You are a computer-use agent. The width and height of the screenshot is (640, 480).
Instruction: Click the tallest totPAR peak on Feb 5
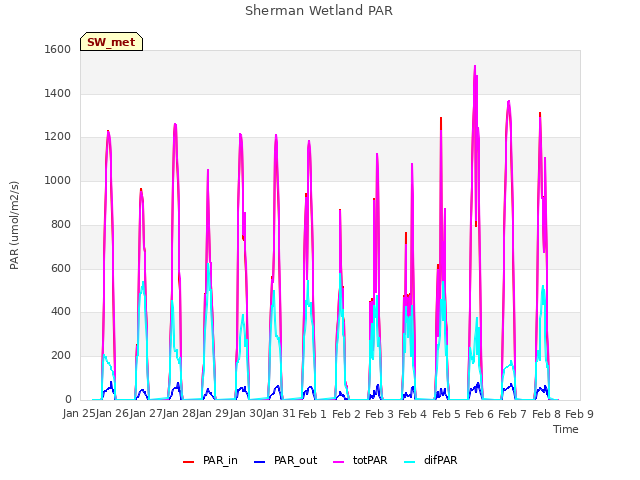click(475, 66)
